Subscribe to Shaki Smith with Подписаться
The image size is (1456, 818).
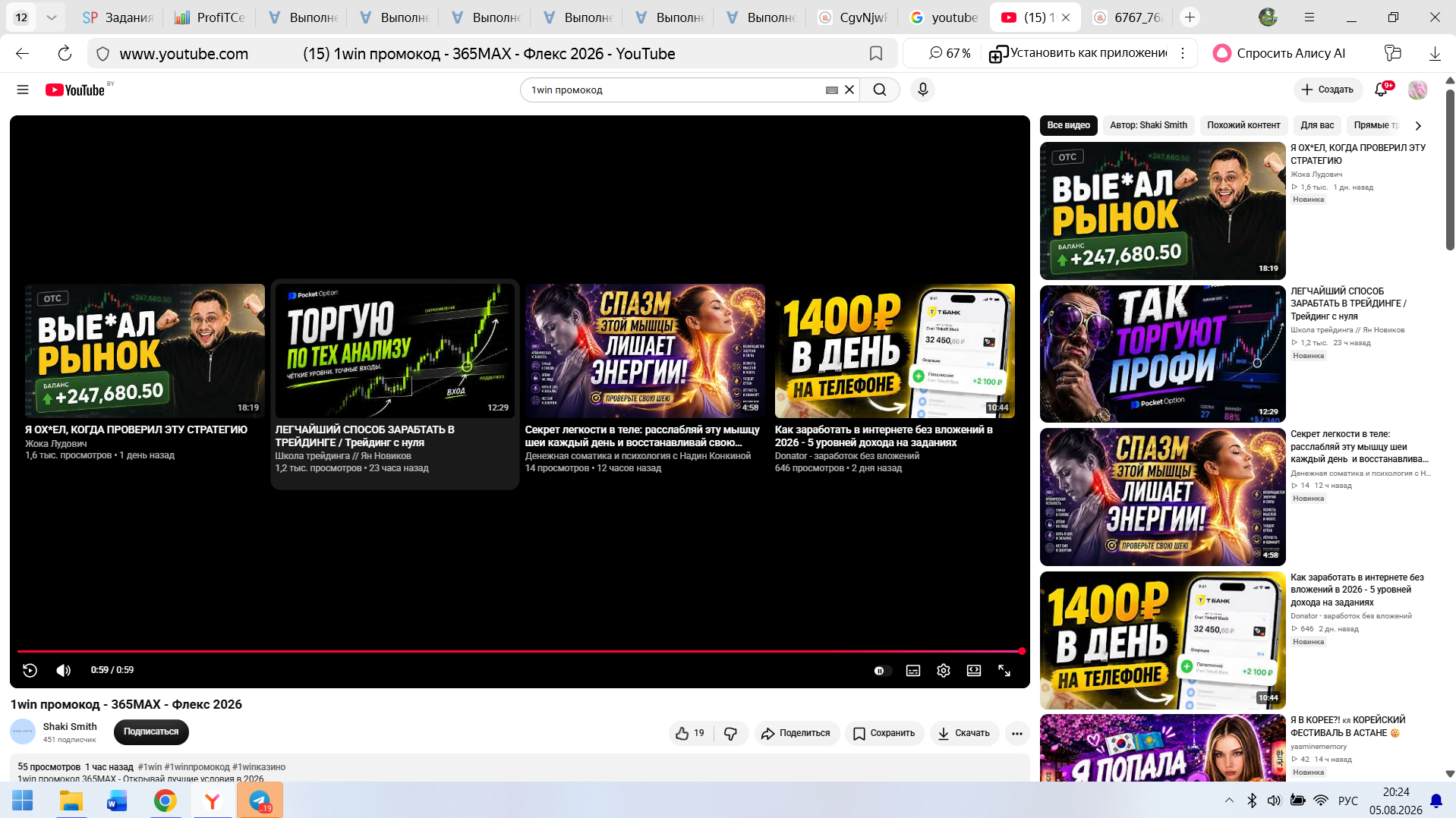click(x=151, y=731)
